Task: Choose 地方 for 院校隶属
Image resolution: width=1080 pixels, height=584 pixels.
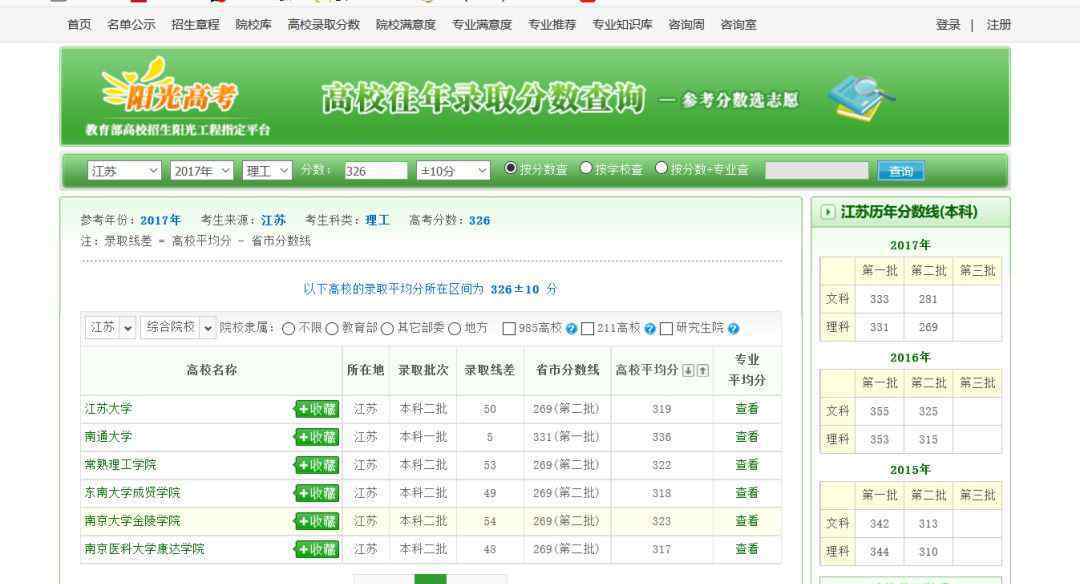Action: click(455, 329)
